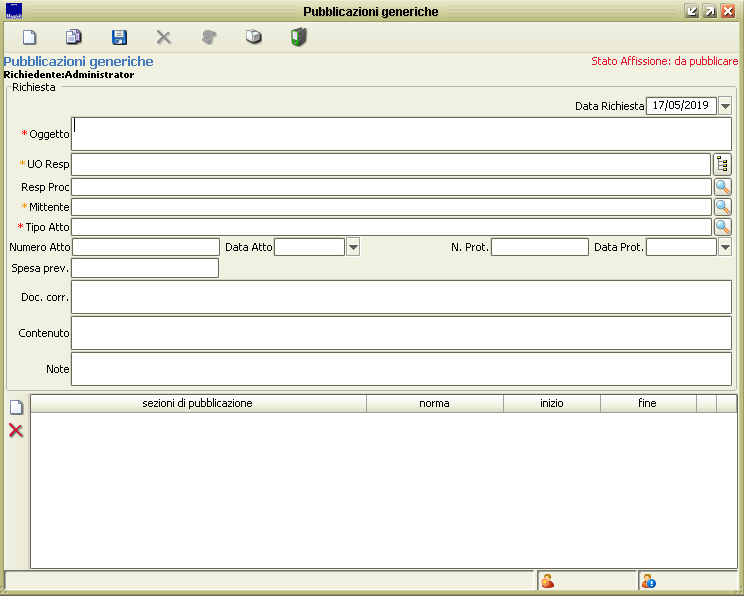744x596 pixels.
Task: Click the blue 'Pubblicazioni generiche' heading
Action: tap(78, 62)
